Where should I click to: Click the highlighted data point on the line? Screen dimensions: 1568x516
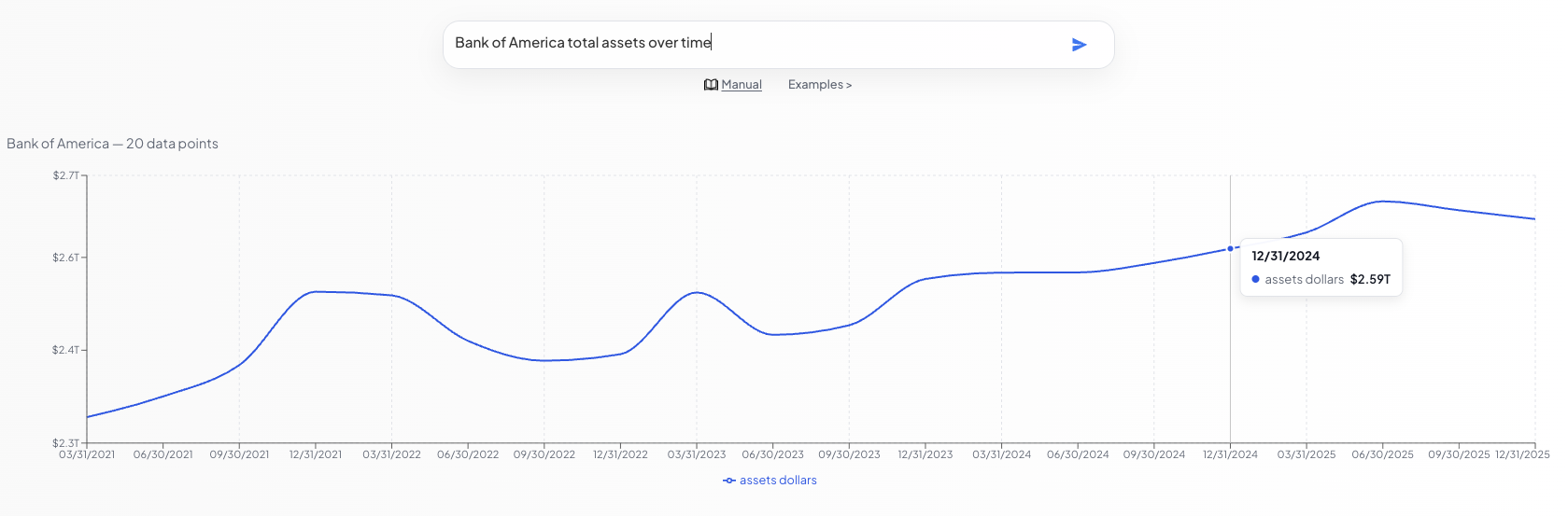[x=1230, y=249]
